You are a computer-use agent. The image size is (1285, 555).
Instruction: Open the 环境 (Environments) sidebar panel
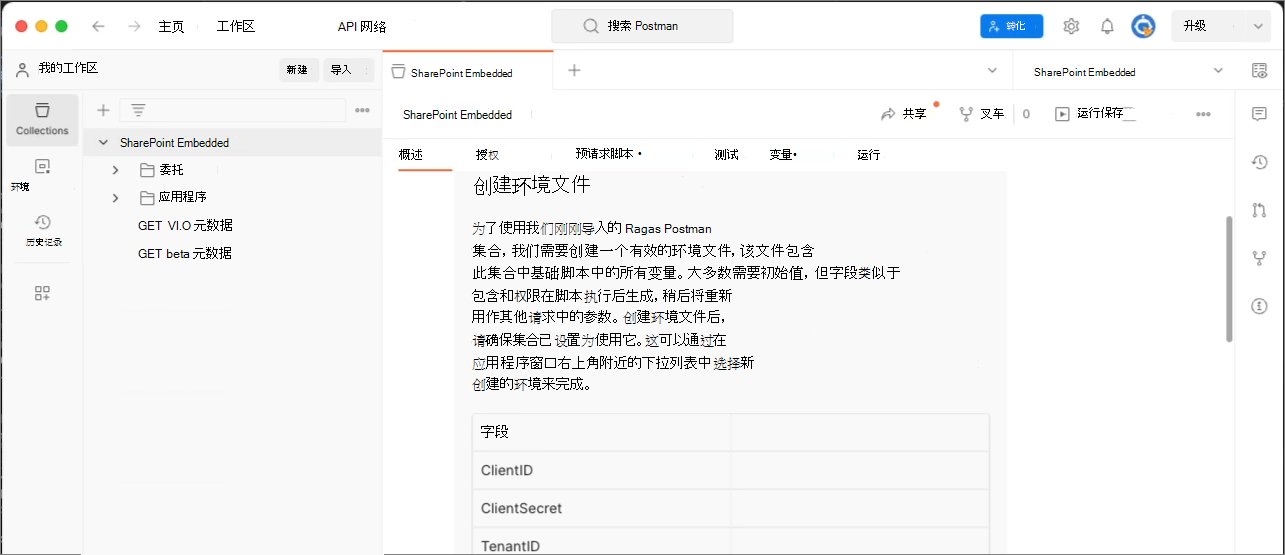coord(42,174)
